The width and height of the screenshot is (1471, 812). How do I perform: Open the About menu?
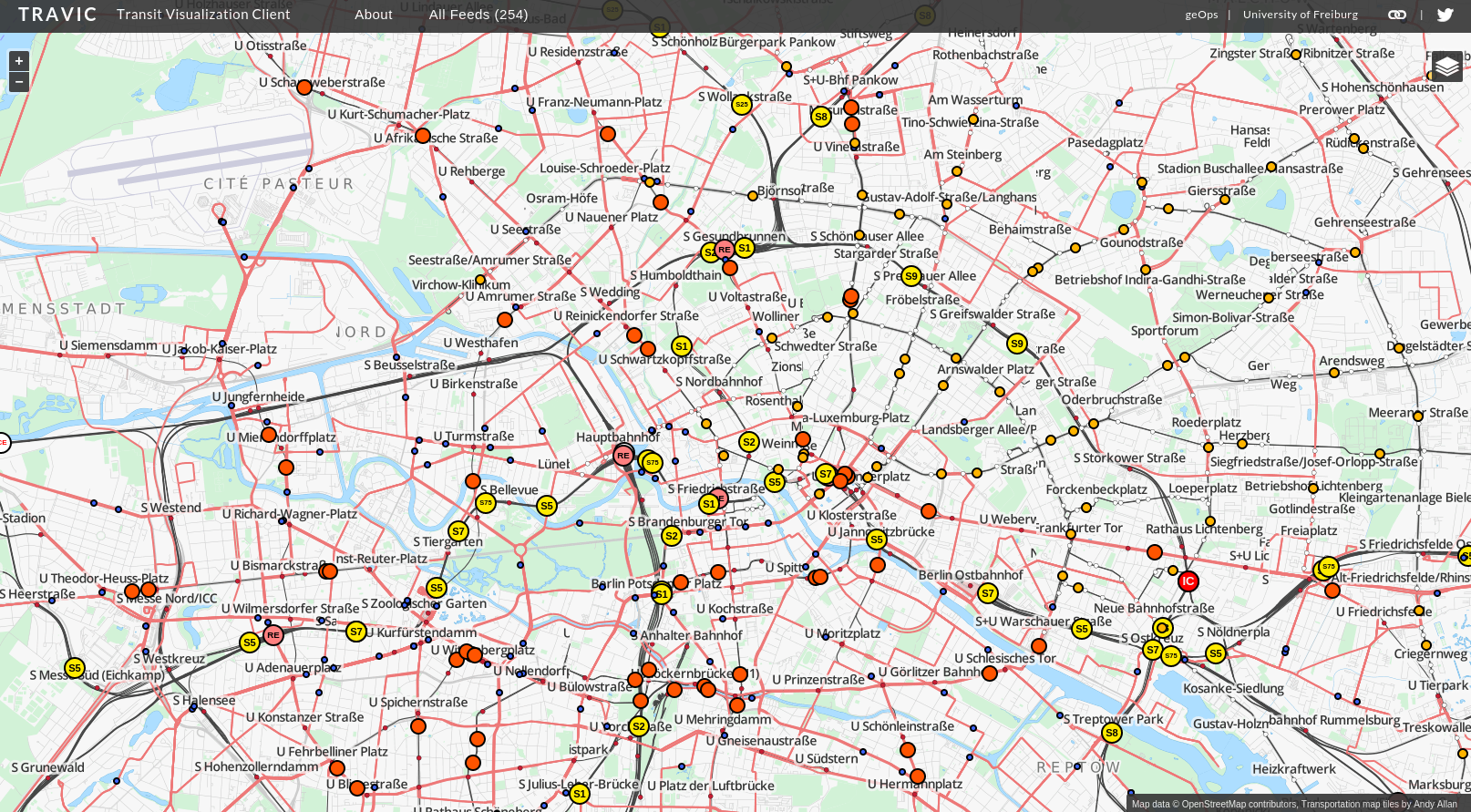[x=374, y=15]
